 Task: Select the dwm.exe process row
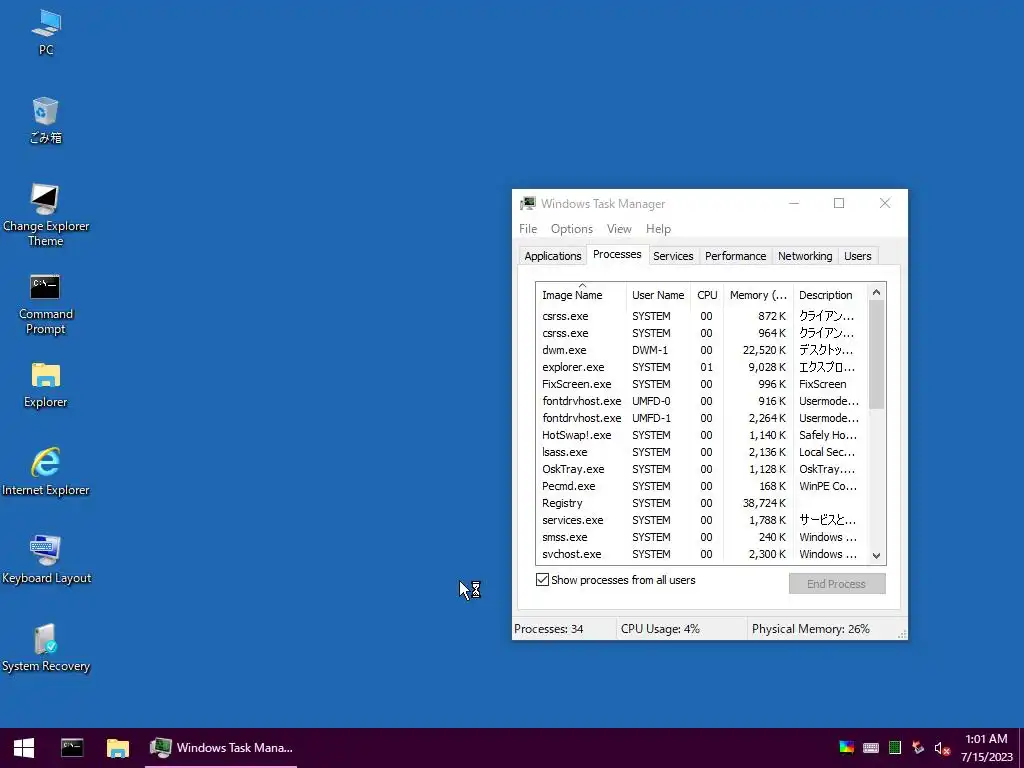[x=701, y=350]
